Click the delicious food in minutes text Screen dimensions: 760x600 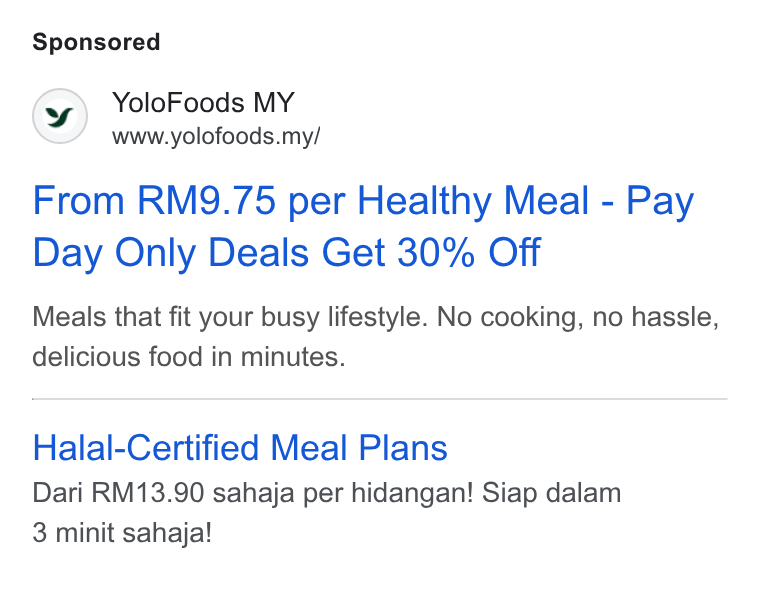coord(189,357)
